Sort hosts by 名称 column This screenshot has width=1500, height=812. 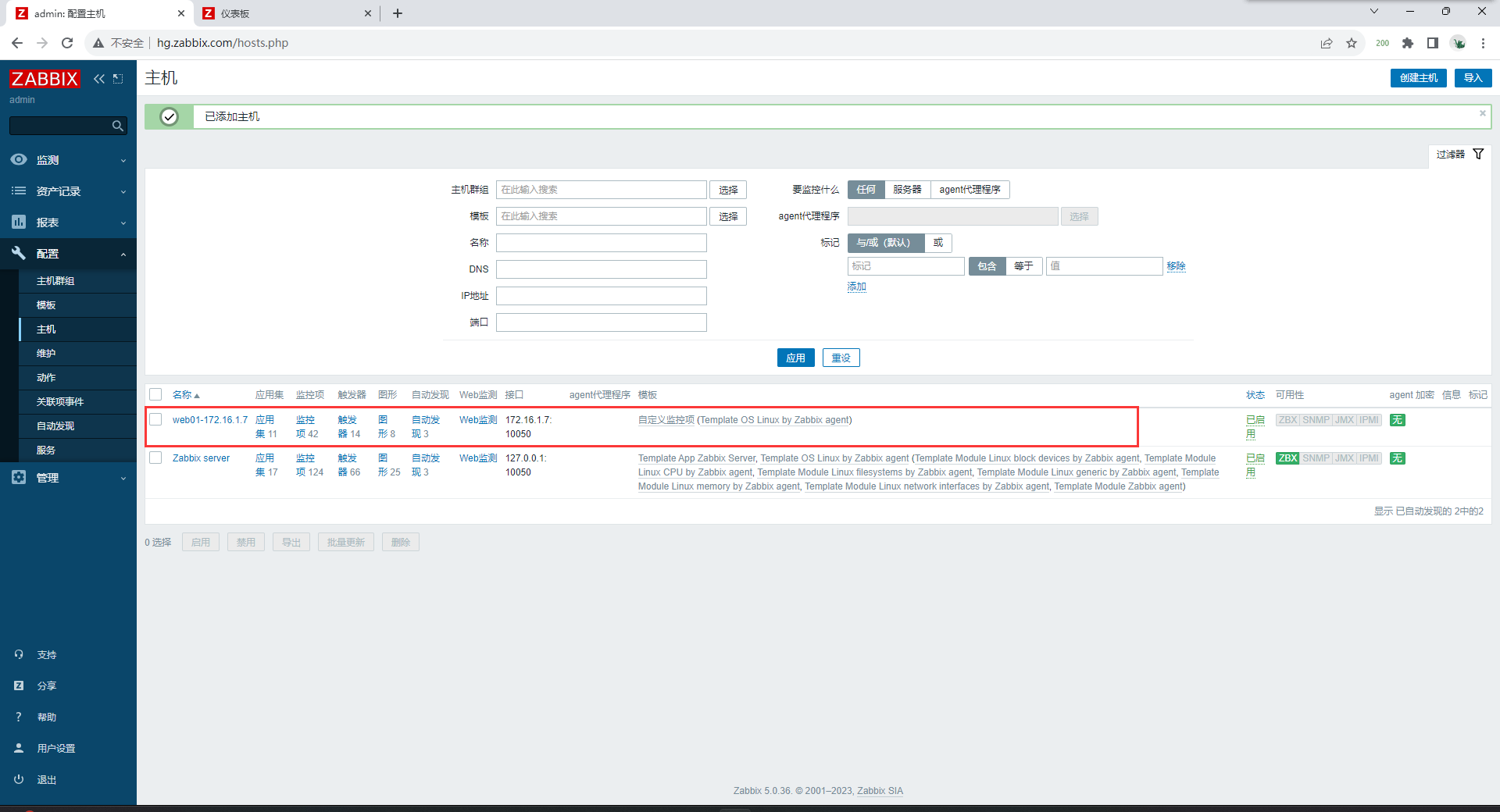point(186,395)
